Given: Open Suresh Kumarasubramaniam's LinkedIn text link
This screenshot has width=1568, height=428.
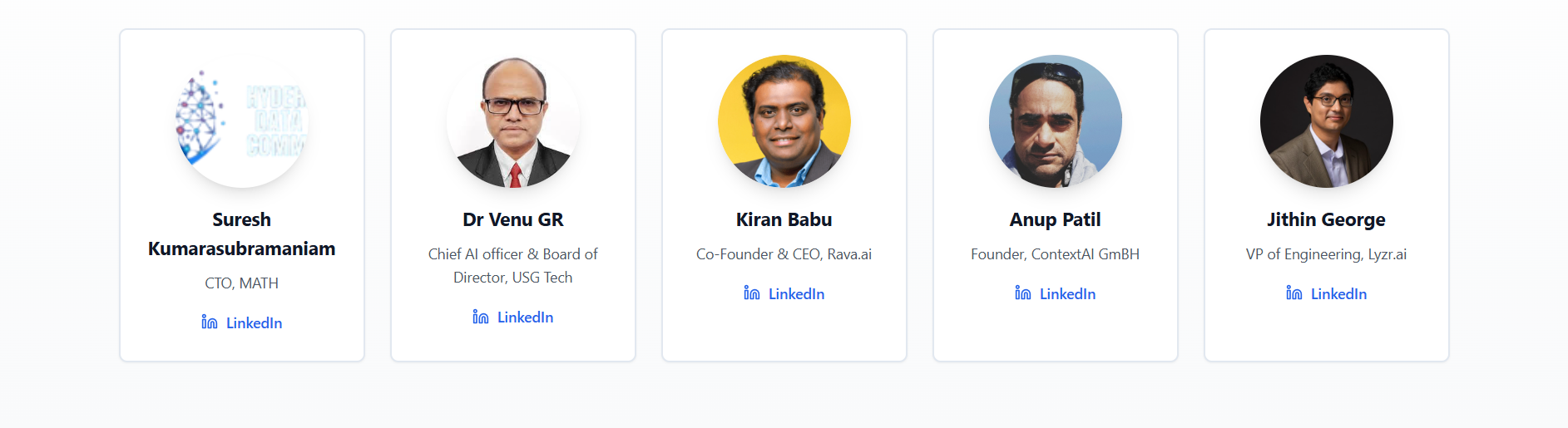Looking at the screenshot, I should 254,322.
